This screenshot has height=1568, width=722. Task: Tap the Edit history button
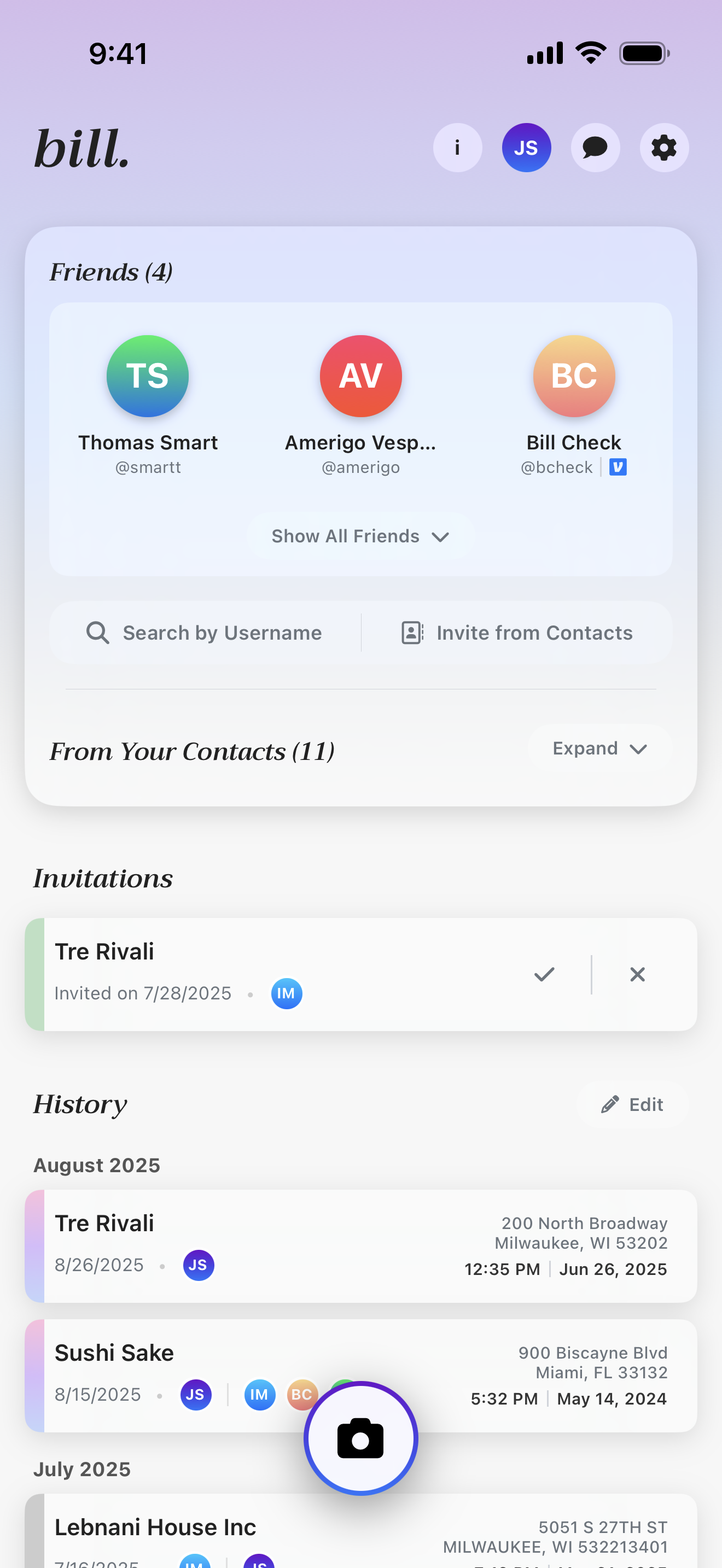632,1105
